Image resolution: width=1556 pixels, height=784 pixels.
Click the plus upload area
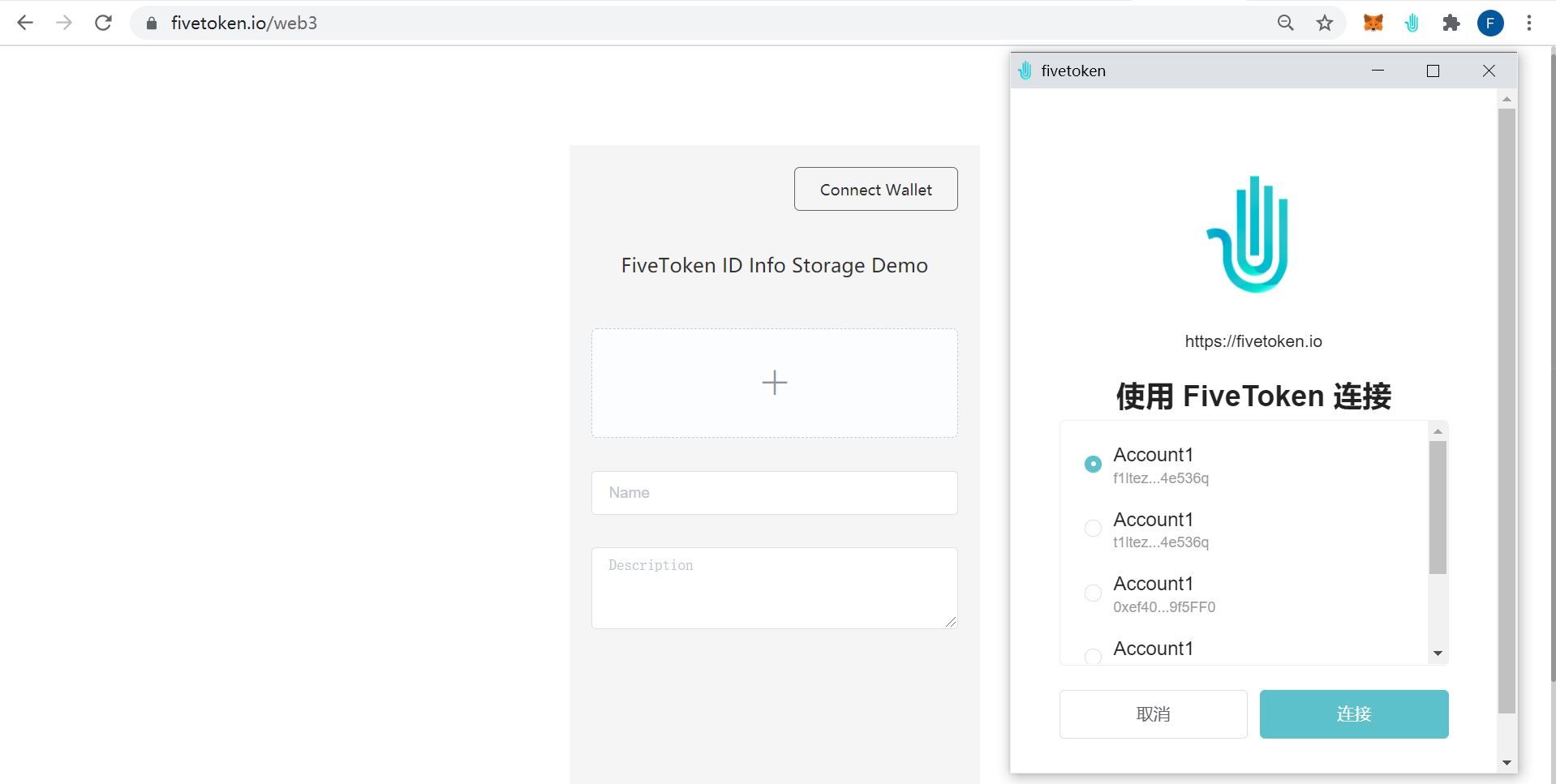[775, 383]
